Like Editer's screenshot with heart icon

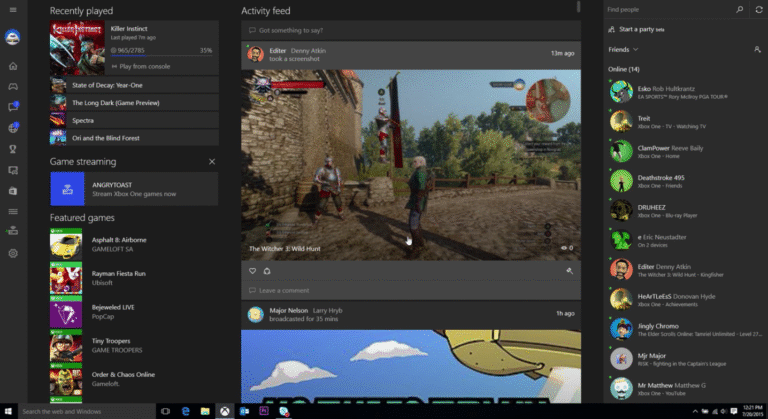252,271
